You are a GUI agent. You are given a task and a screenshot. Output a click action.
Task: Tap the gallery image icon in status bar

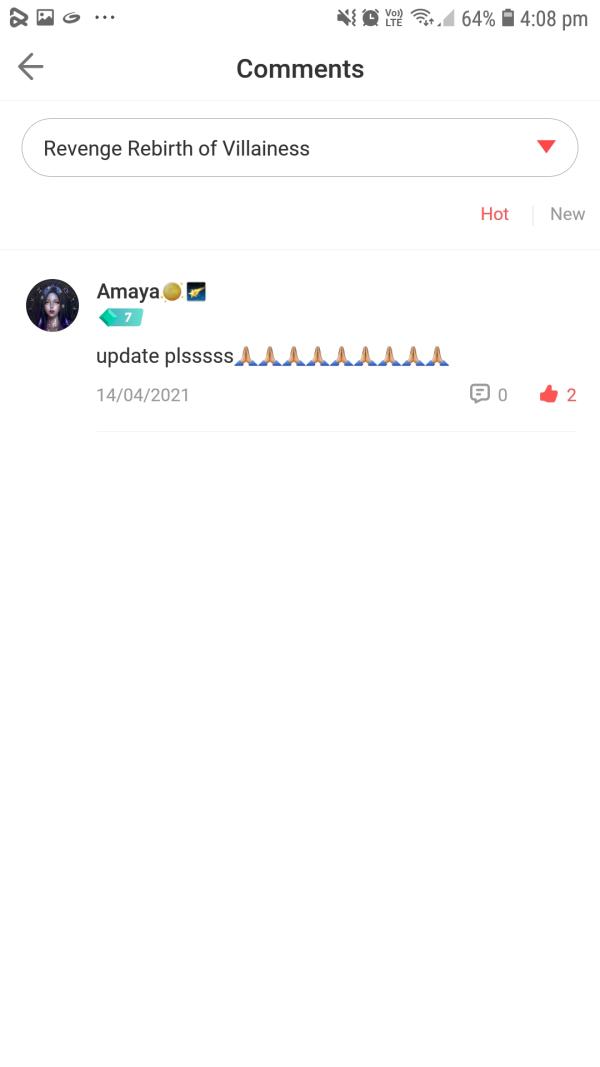pyautogui.click(x=46, y=18)
